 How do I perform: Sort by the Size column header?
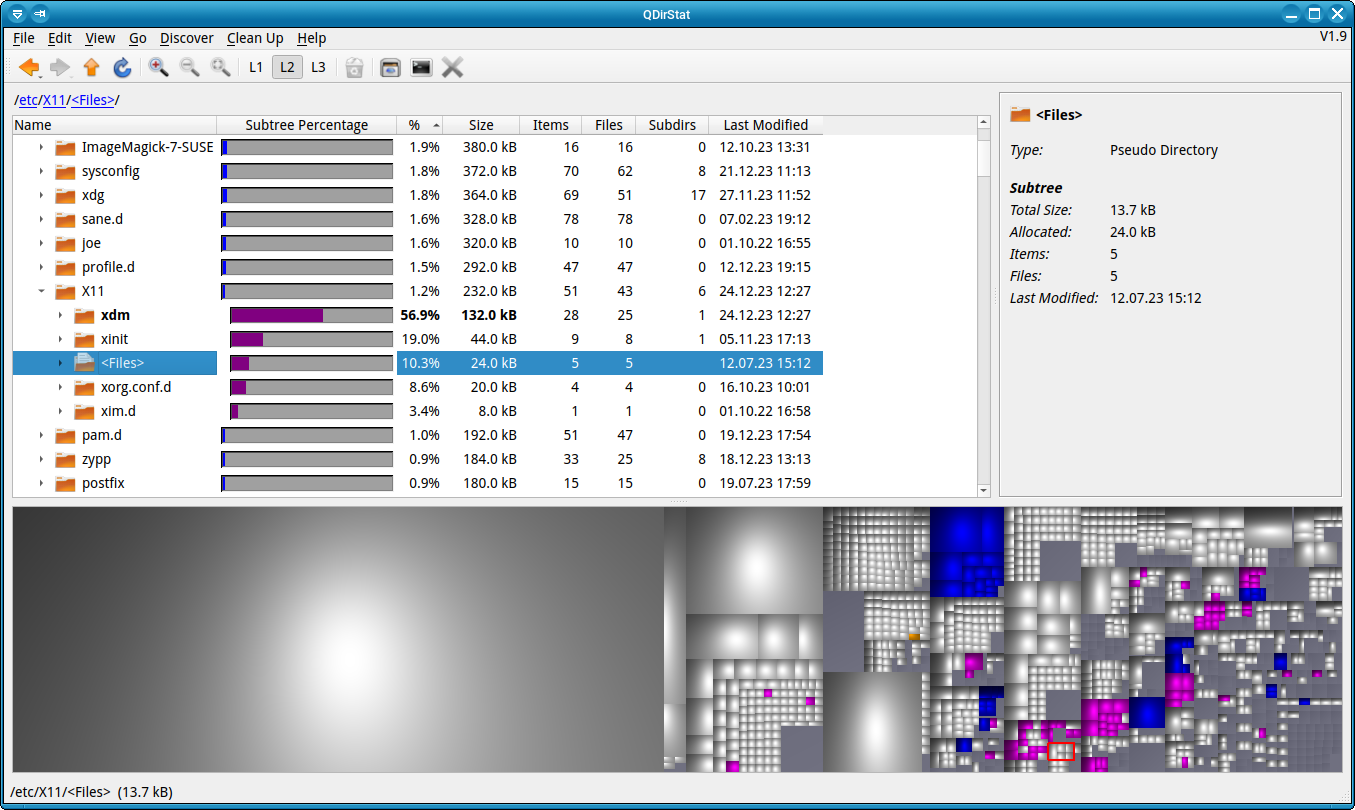point(481,125)
